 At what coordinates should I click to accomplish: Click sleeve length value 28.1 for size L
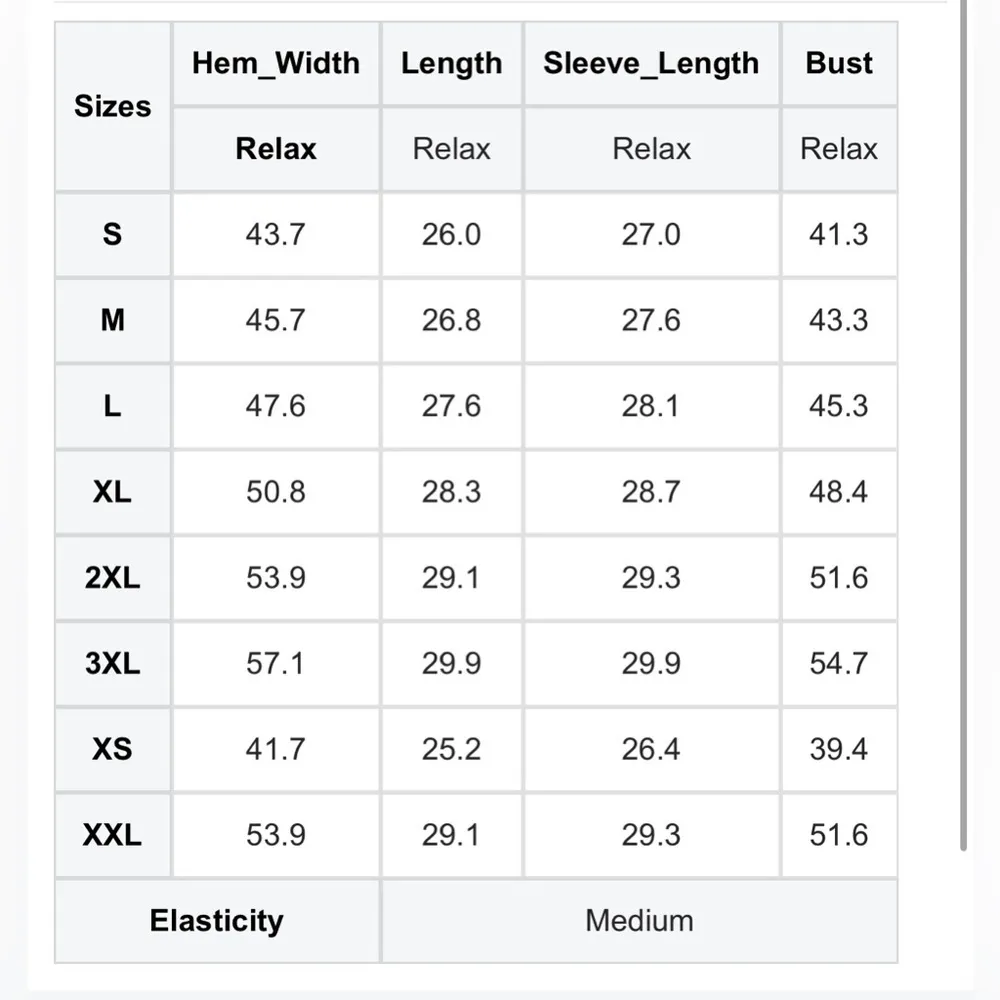click(x=651, y=406)
